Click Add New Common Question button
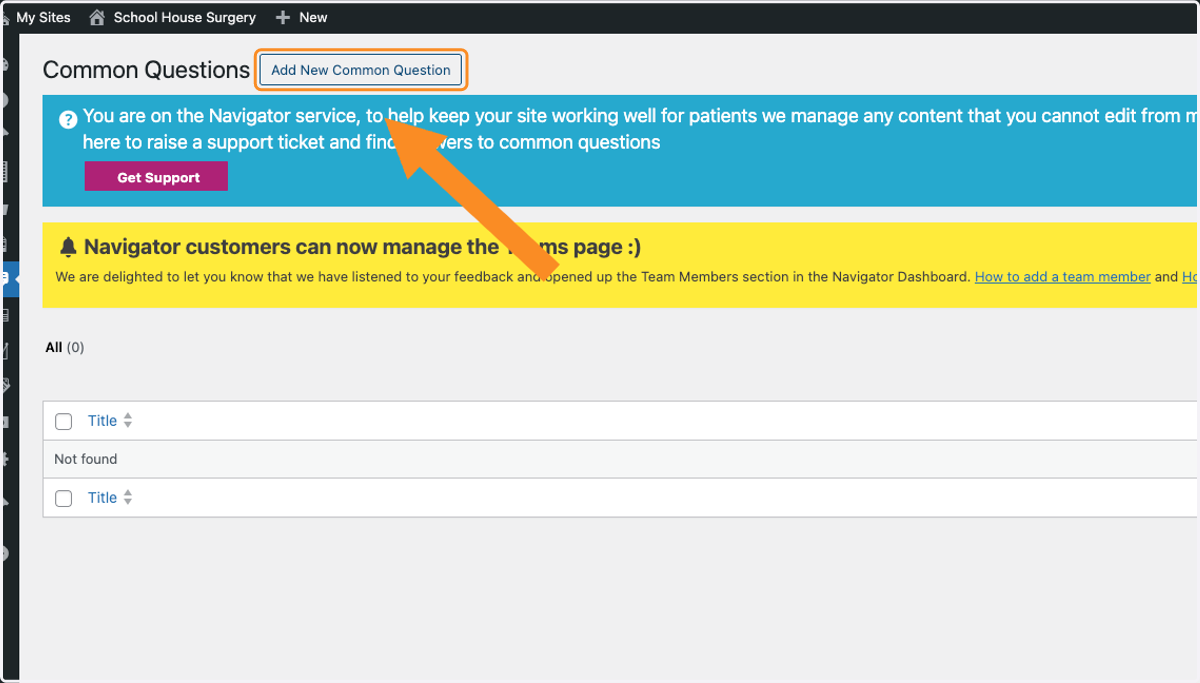Image resolution: width=1200 pixels, height=683 pixels. tap(361, 70)
